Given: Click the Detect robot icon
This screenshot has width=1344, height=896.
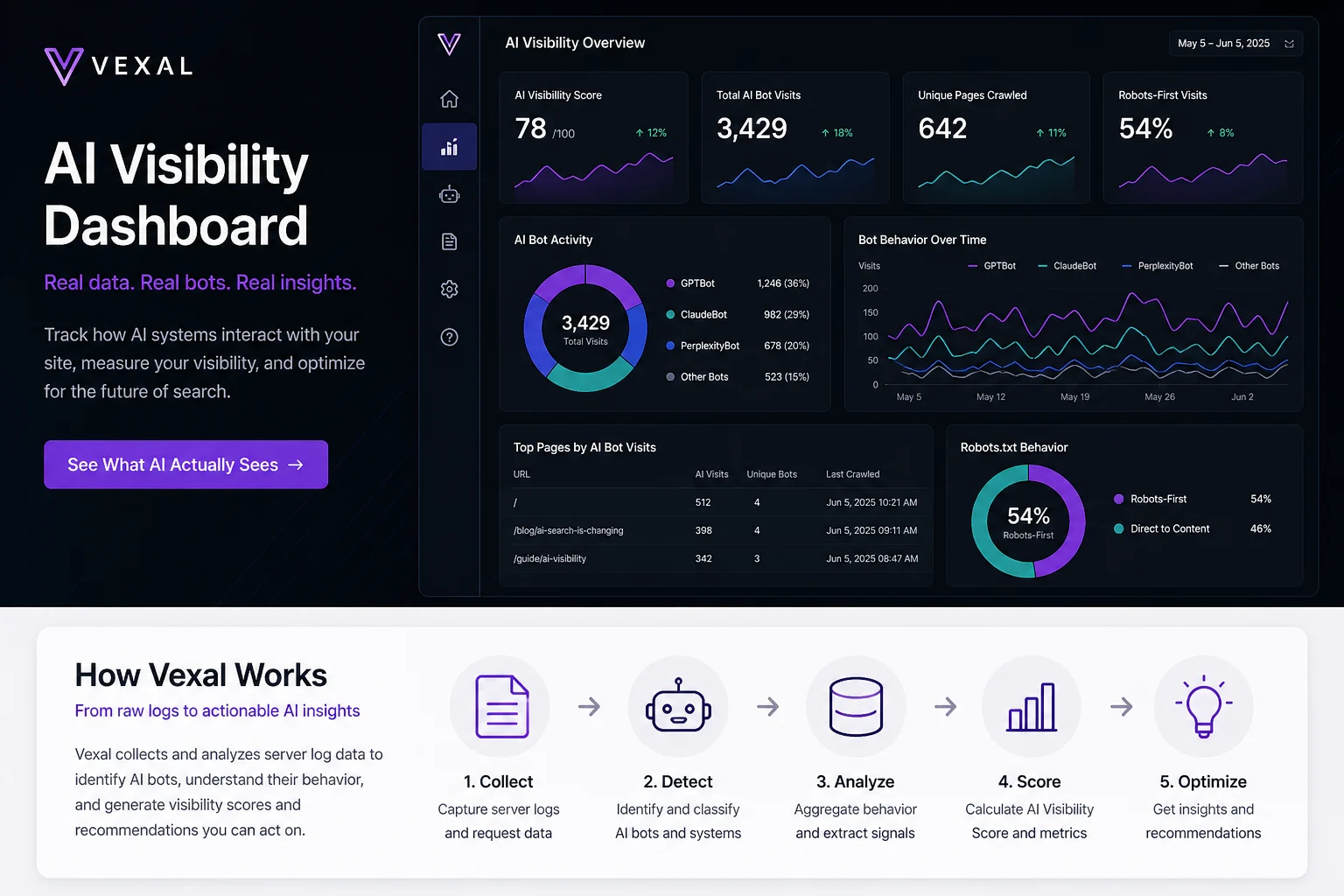Looking at the screenshot, I should click(x=678, y=705).
